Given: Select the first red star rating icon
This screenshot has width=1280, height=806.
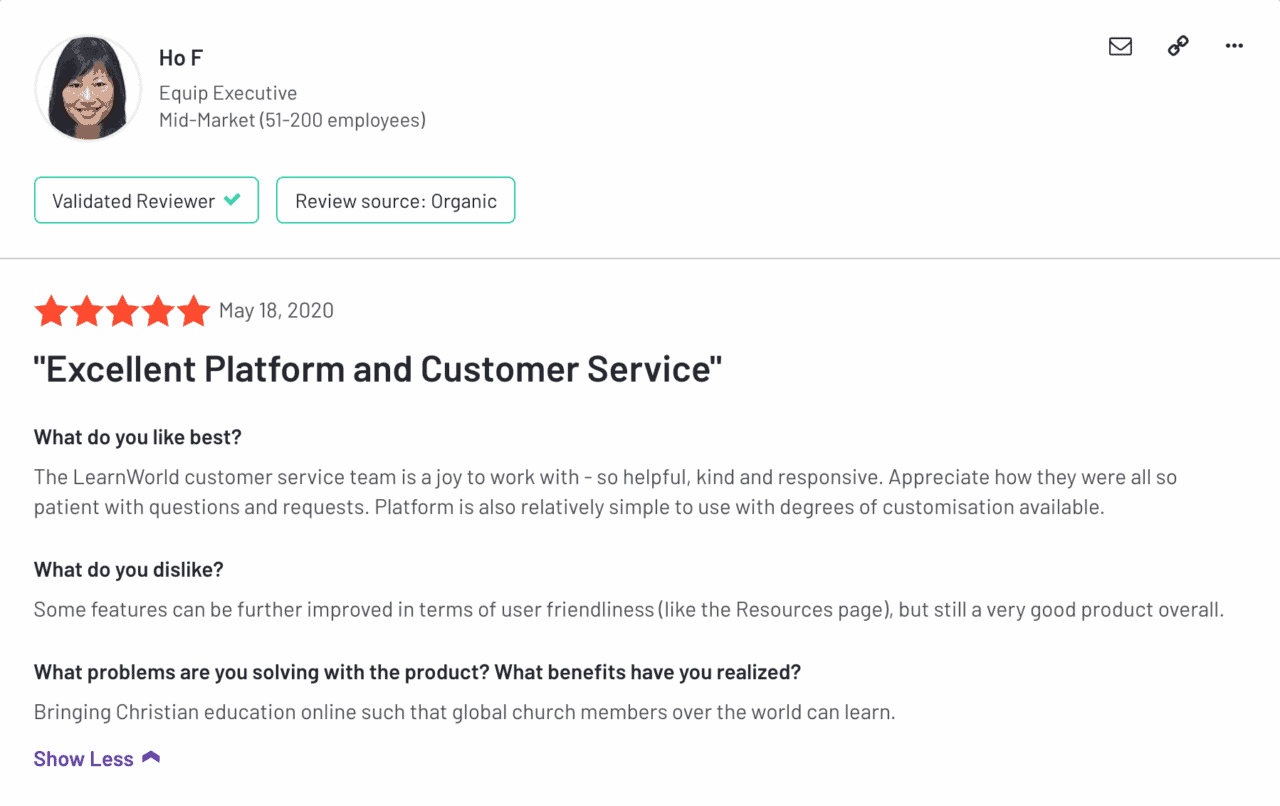Looking at the screenshot, I should [52, 310].
